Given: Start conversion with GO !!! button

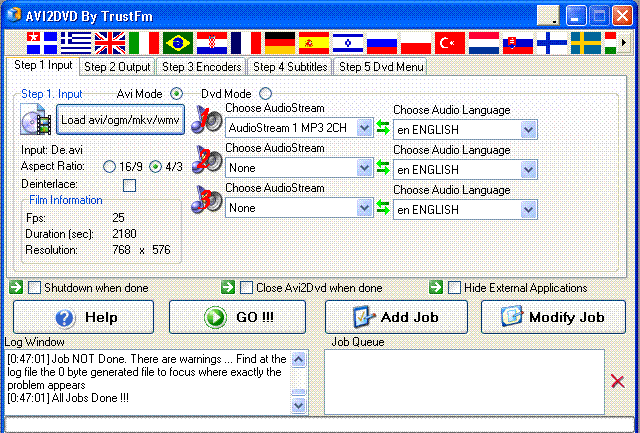Looking at the screenshot, I should pos(237,317).
